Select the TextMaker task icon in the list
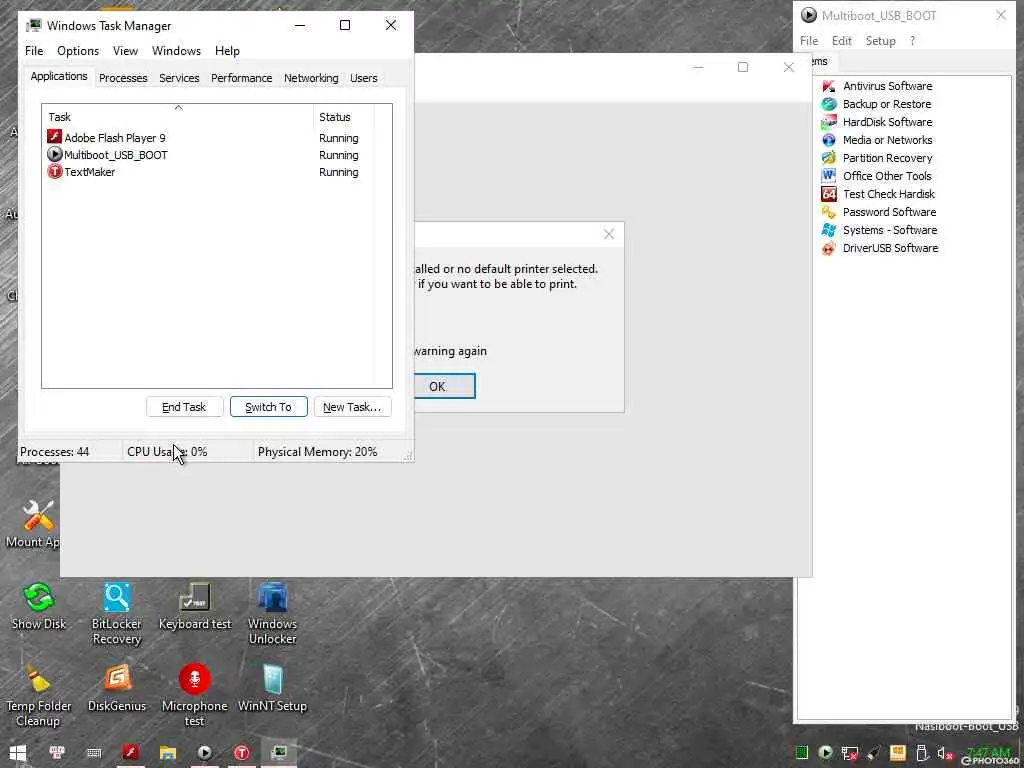 click(54, 172)
